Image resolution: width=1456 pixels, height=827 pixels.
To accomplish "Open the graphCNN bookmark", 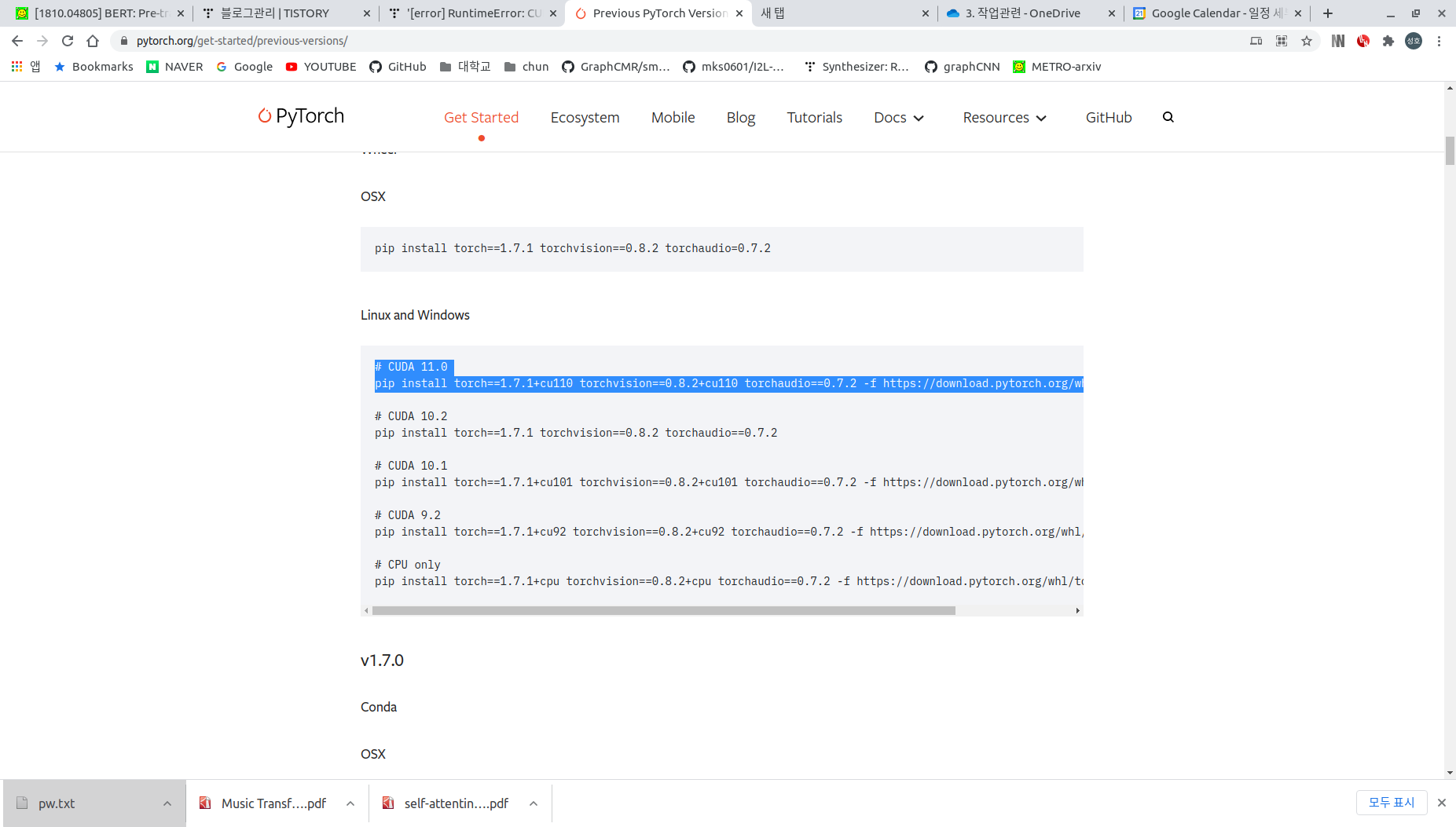I will 962,67.
